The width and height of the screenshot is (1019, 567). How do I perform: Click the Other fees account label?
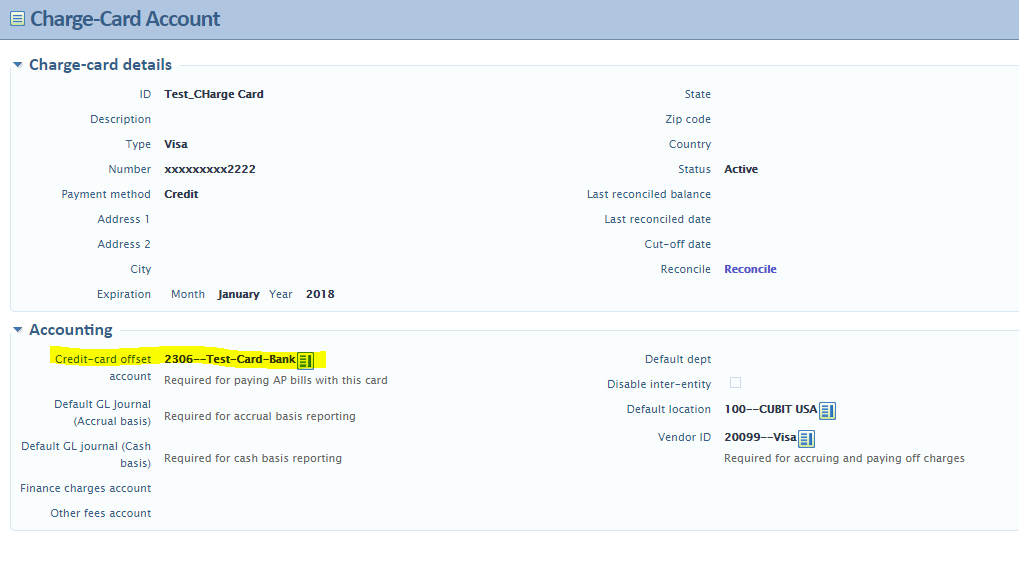101,514
